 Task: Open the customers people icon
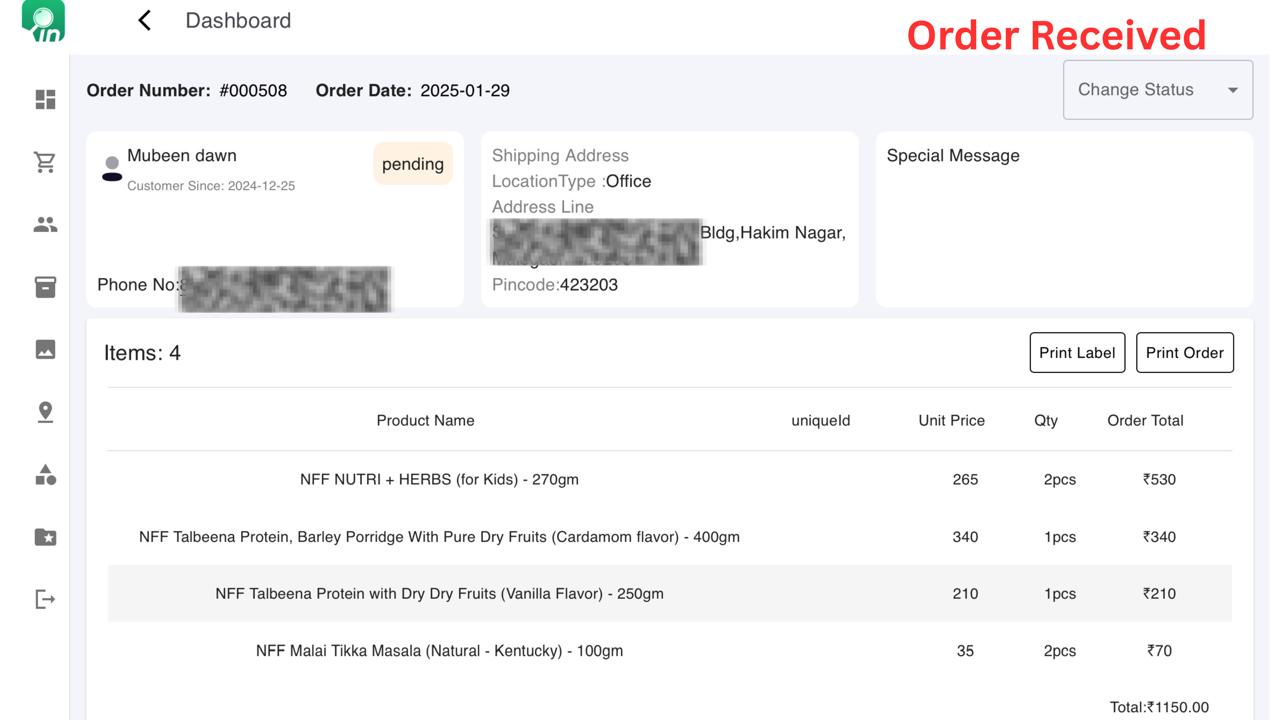pyautogui.click(x=45, y=225)
